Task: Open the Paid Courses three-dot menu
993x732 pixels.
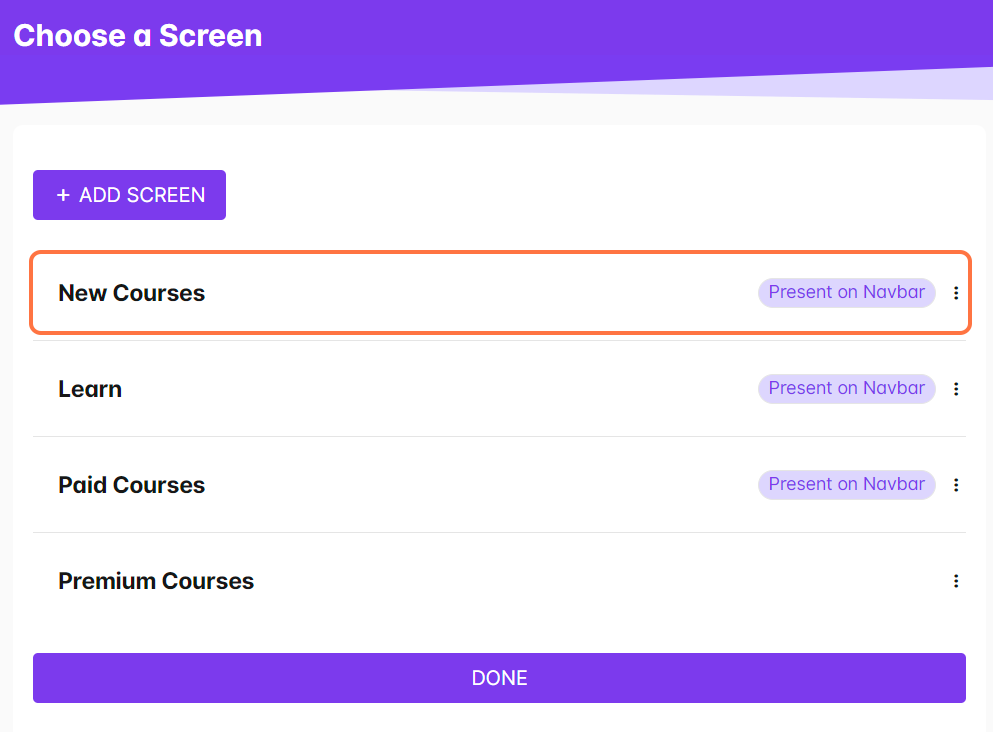Action: 956,485
